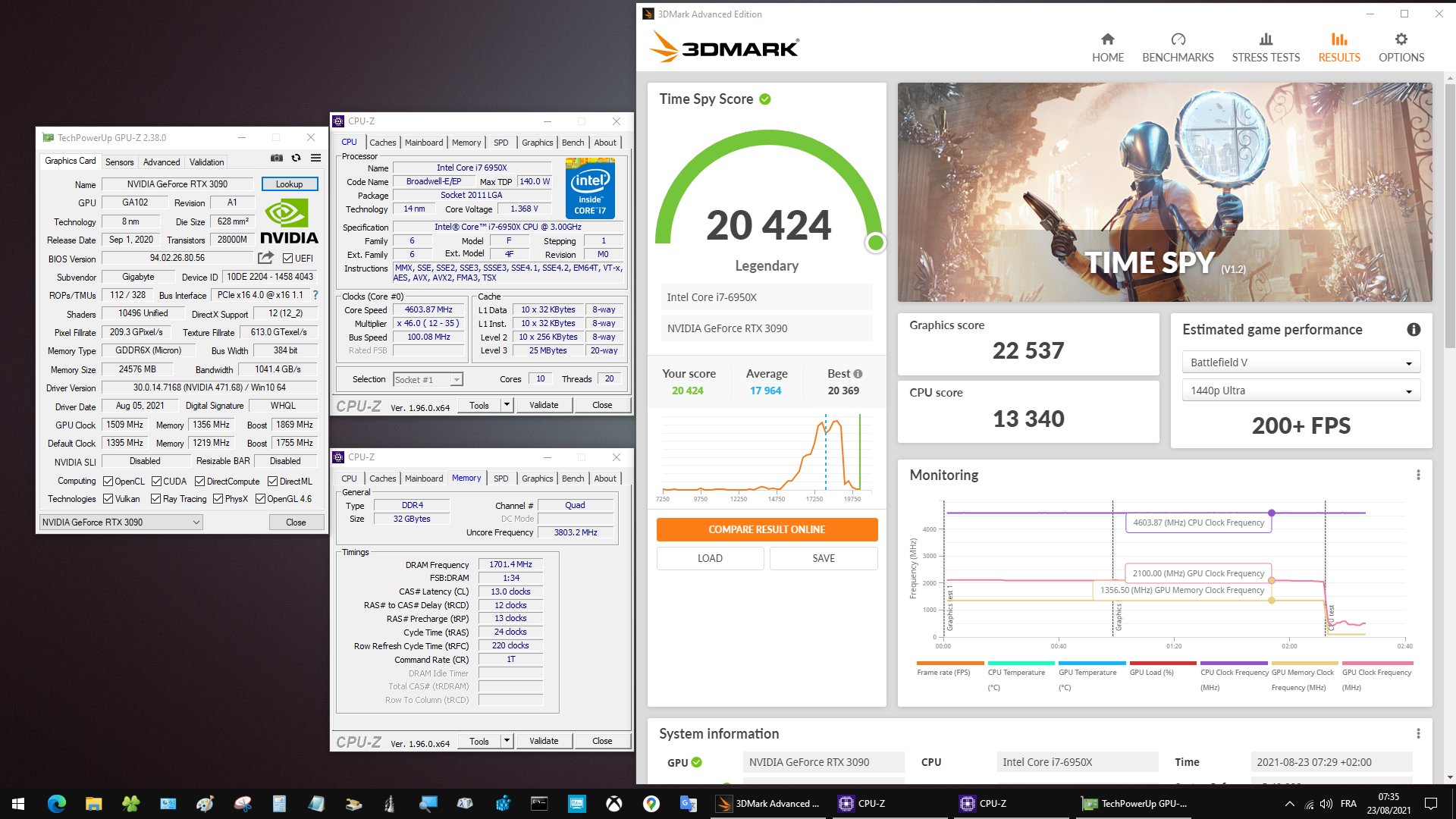Open GPU selection dropdown NVIDIA GeForce RTX 3090

point(121,522)
